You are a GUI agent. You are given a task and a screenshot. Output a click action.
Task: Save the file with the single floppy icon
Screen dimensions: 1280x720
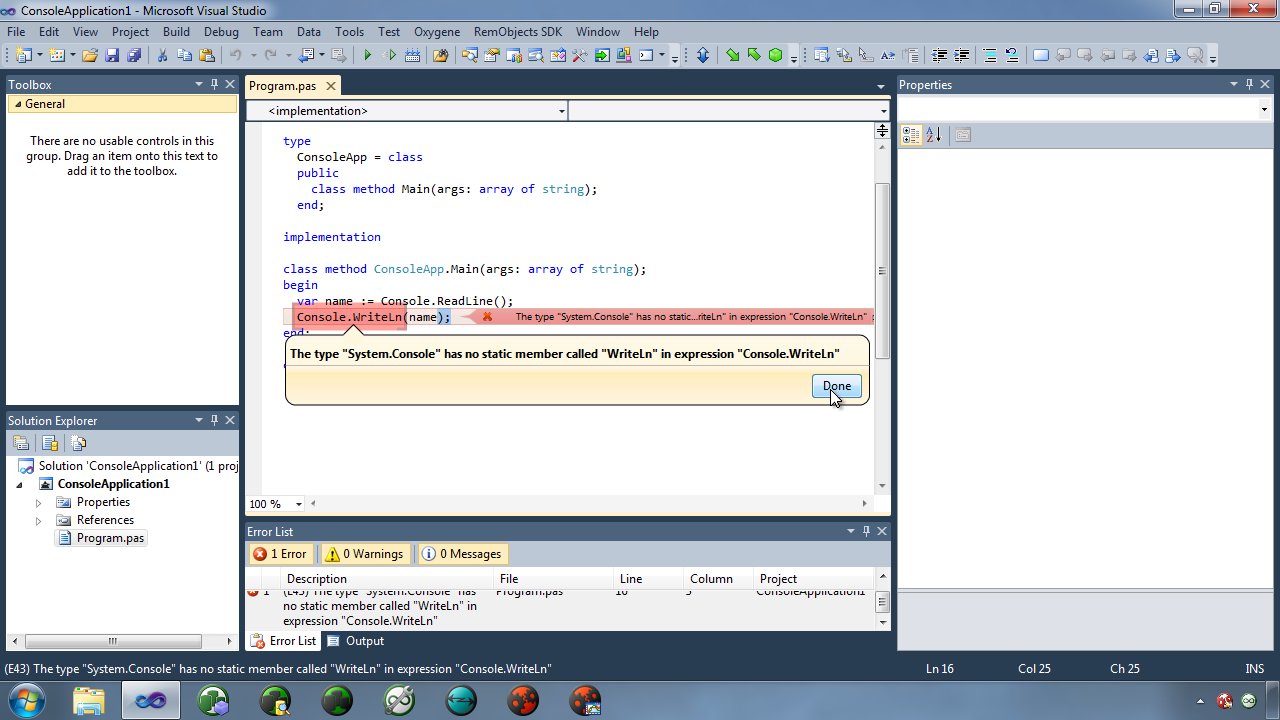pyautogui.click(x=111, y=56)
